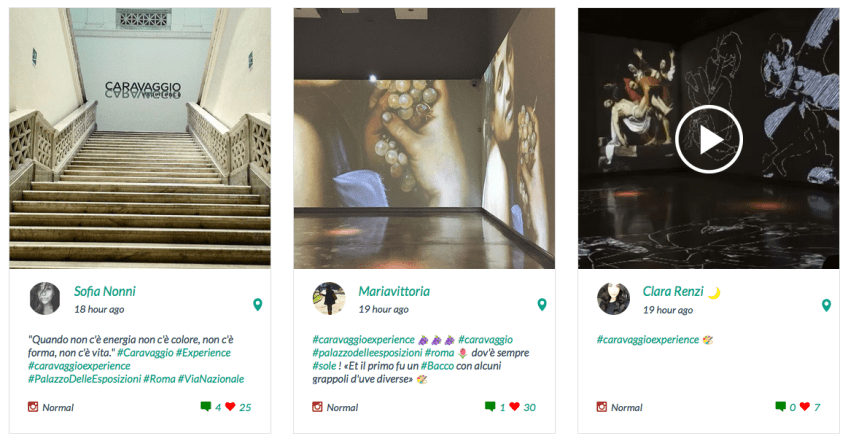This screenshot has height=441, width=848.
Task: Open Mariavittoria's profile name link
Action: click(394, 291)
